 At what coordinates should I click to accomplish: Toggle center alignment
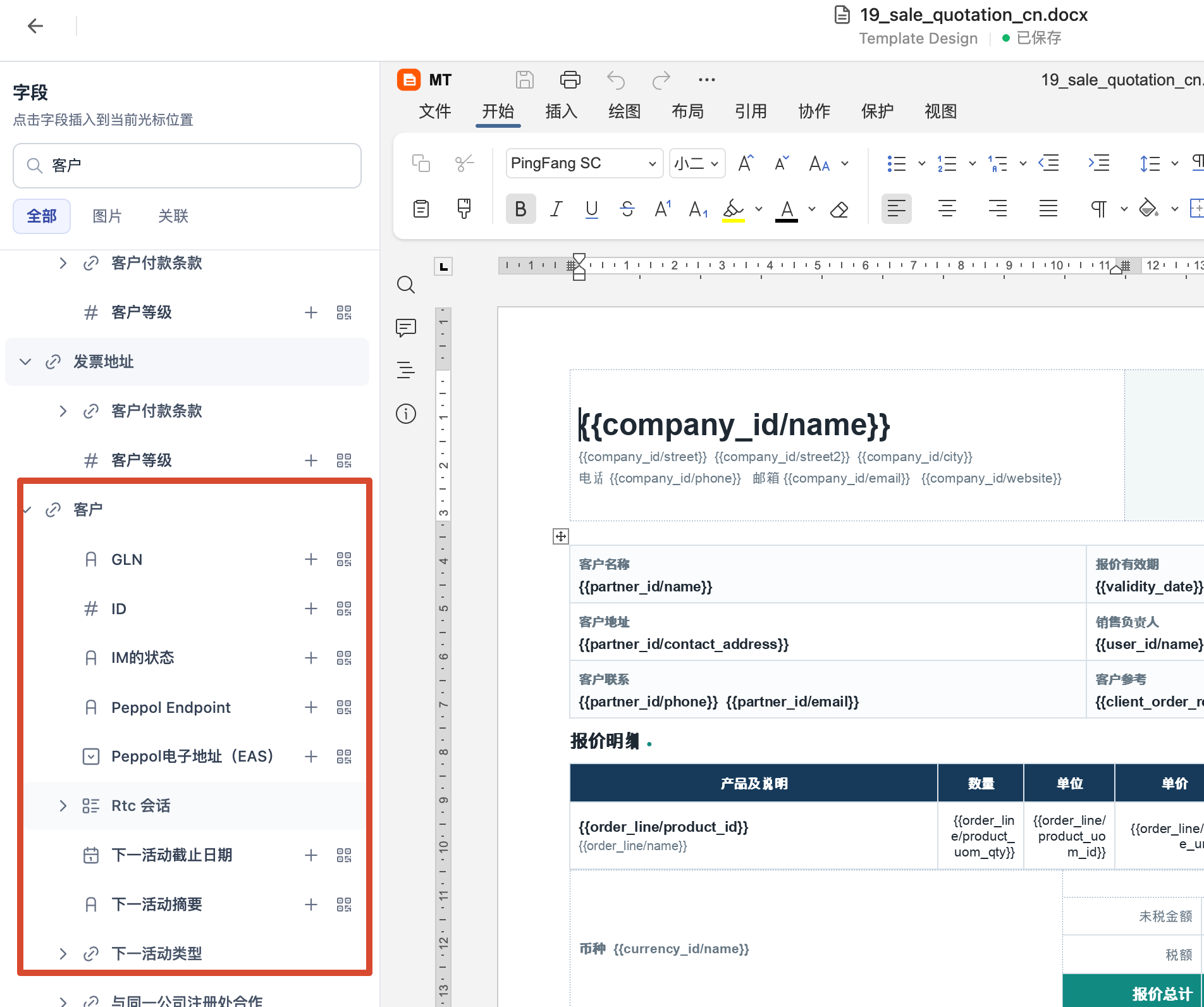(947, 209)
